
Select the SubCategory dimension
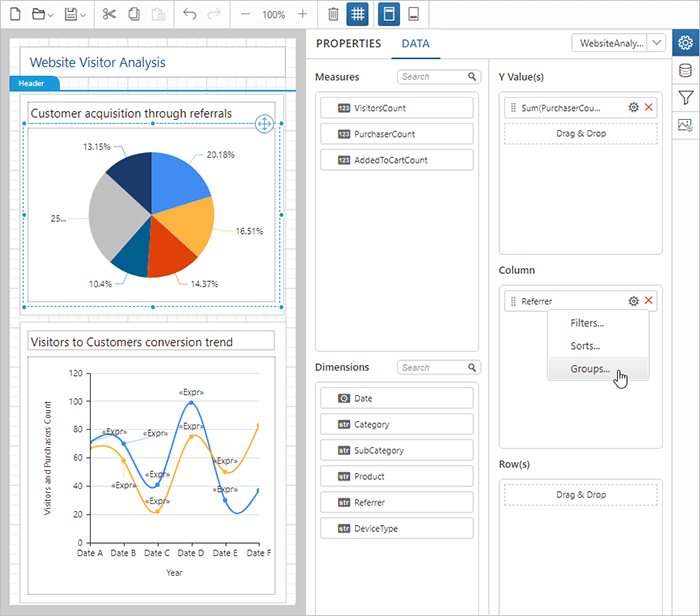396,450
